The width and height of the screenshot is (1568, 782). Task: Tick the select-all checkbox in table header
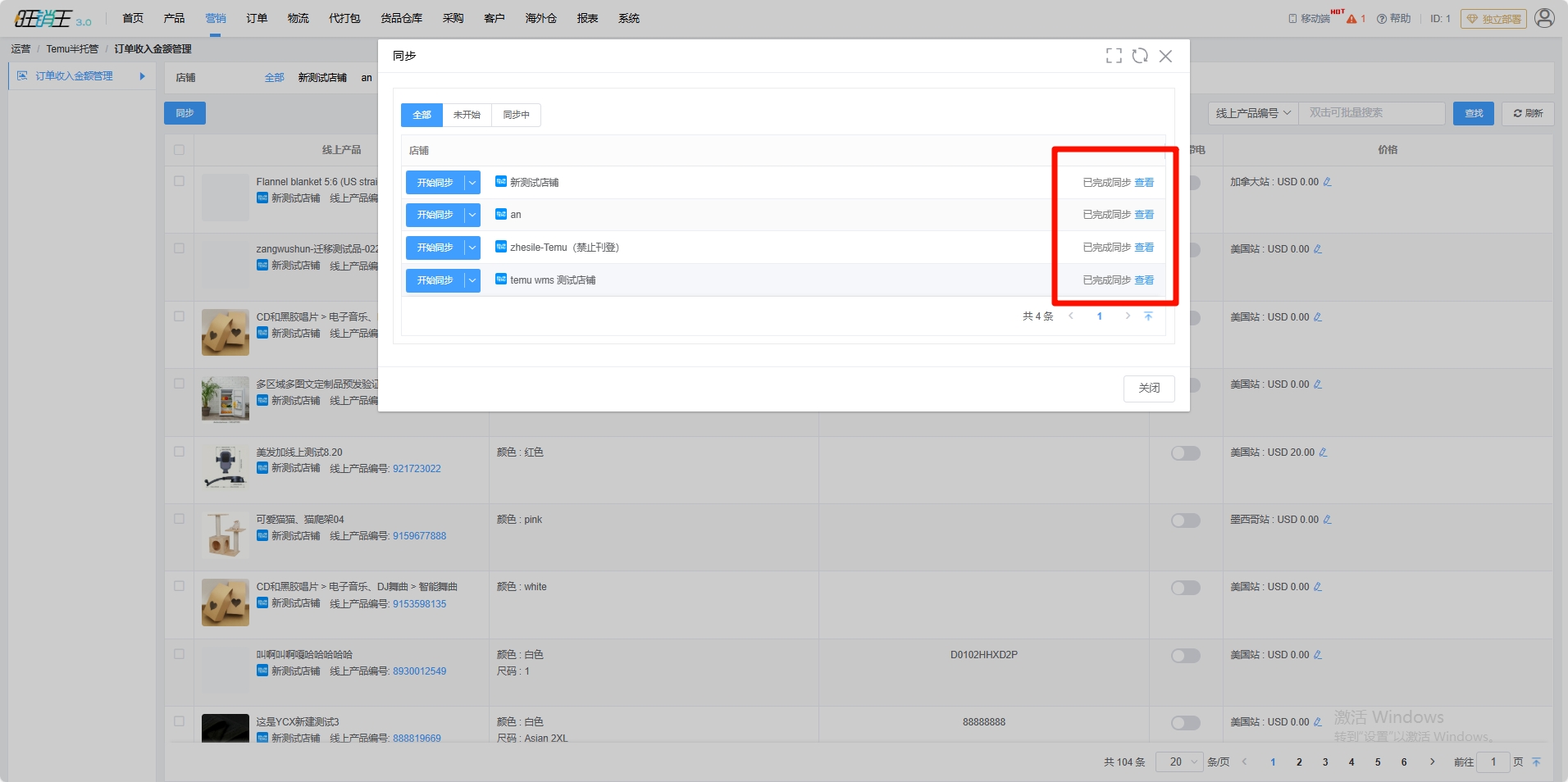179,150
